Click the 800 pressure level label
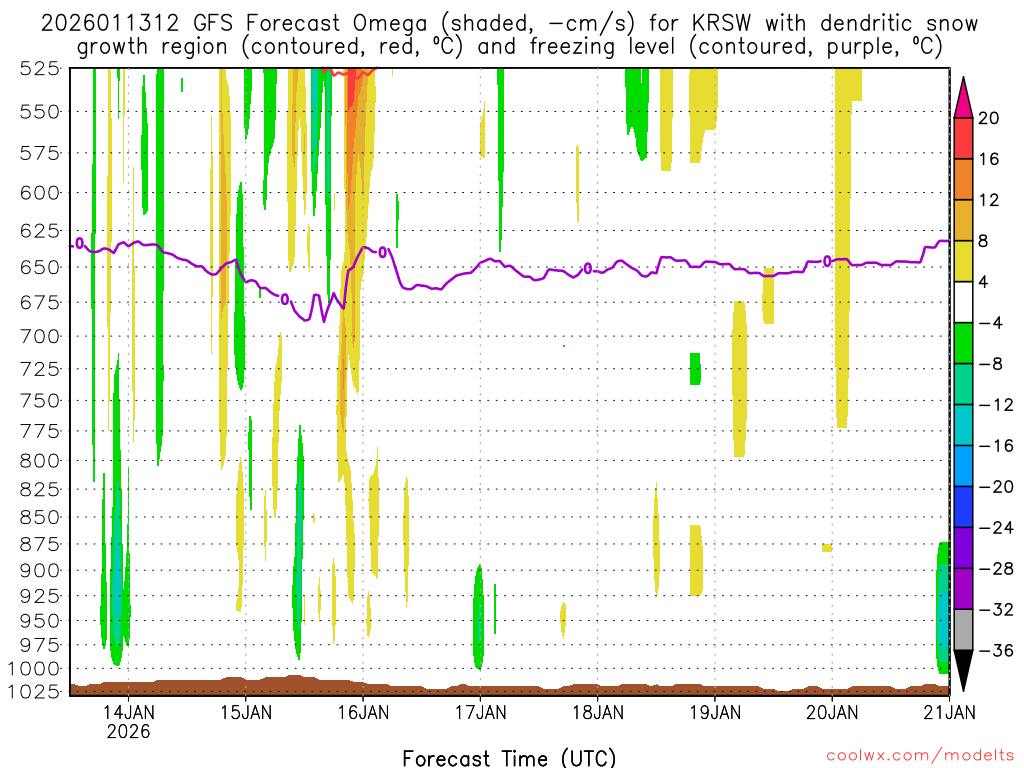Image resolution: width=1024 pixels, height=768 pixels. [x=40, y=460]
